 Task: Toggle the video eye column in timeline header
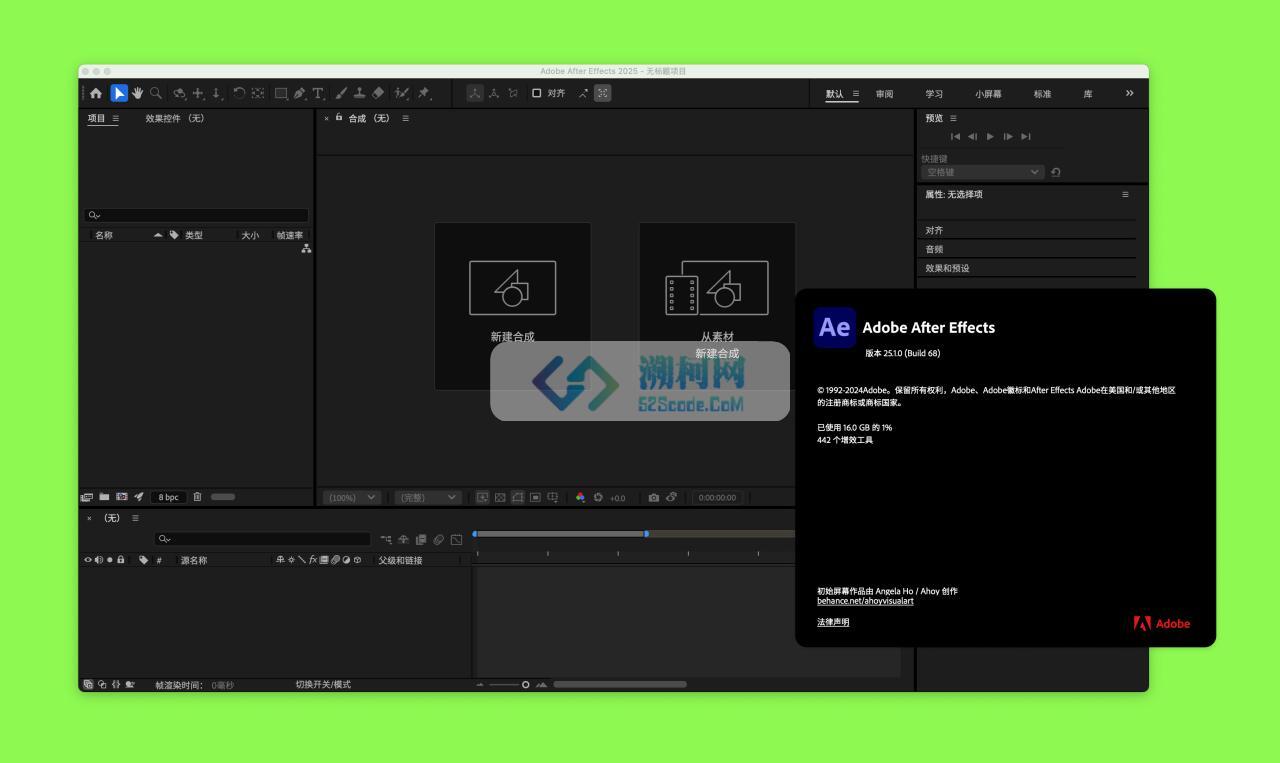click(x=87, y=560)
